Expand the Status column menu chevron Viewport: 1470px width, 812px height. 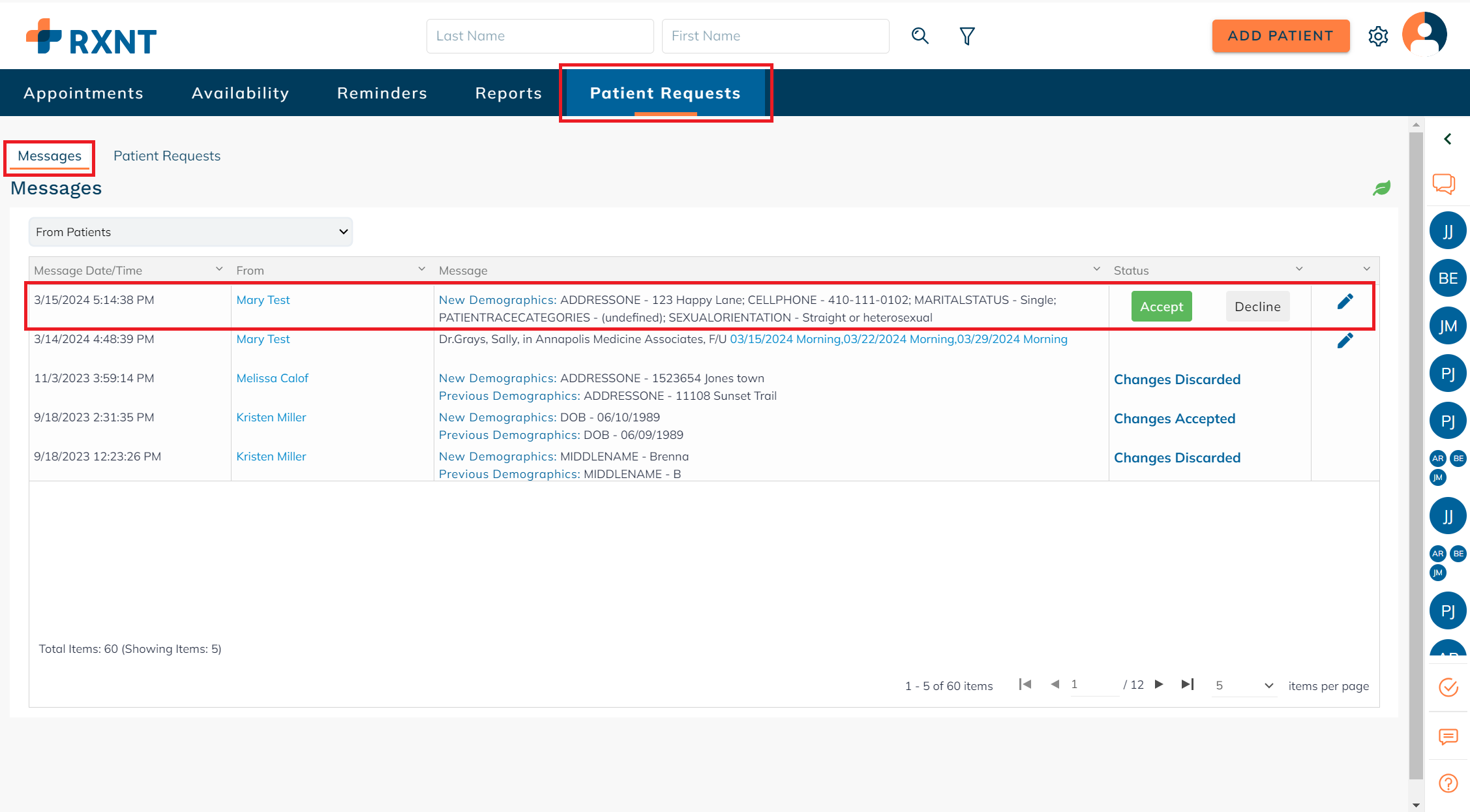click(x=1298, y=269)
